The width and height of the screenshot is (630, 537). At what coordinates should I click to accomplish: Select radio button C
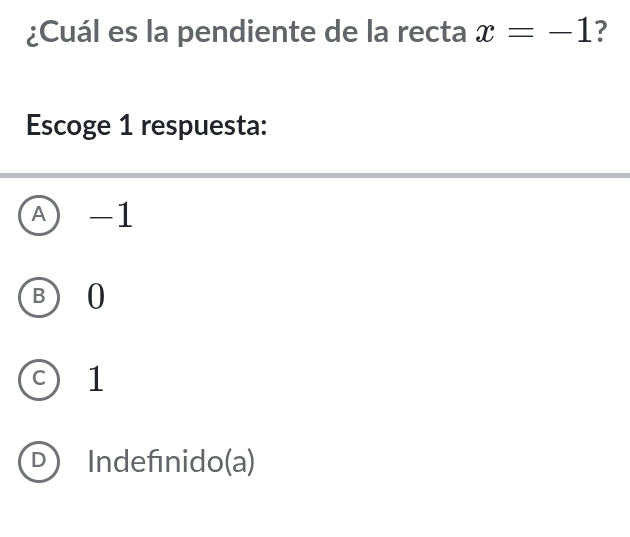(39, 378)
